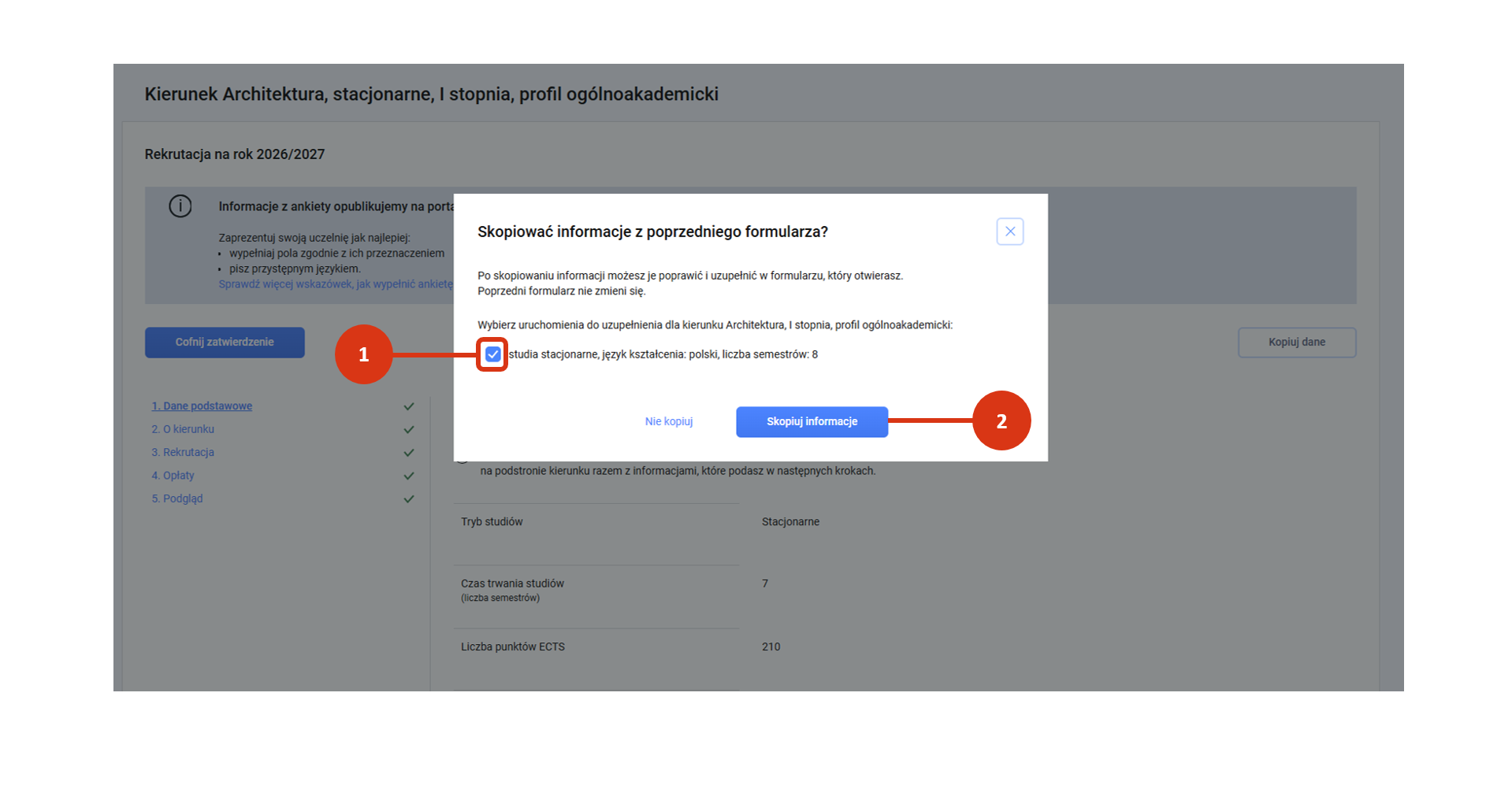Uncheck the studia stacjonarne checkbox
This screenshot has height=789, width=1512.
(x=492, y=354)
